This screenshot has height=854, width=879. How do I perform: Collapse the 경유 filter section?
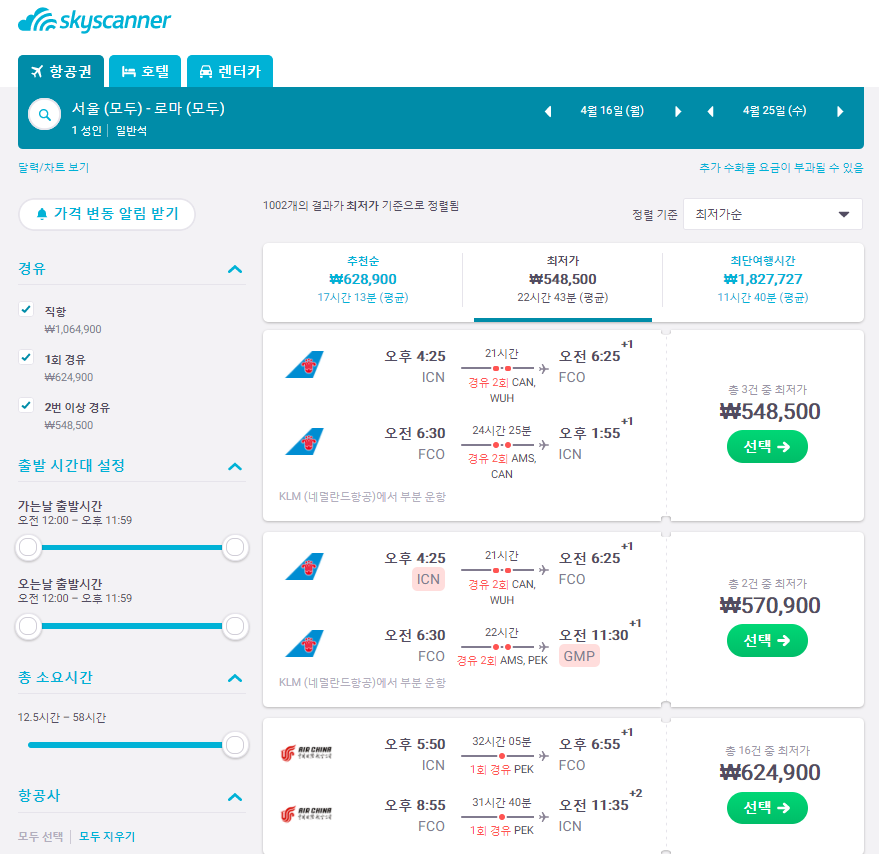[235, 269]
